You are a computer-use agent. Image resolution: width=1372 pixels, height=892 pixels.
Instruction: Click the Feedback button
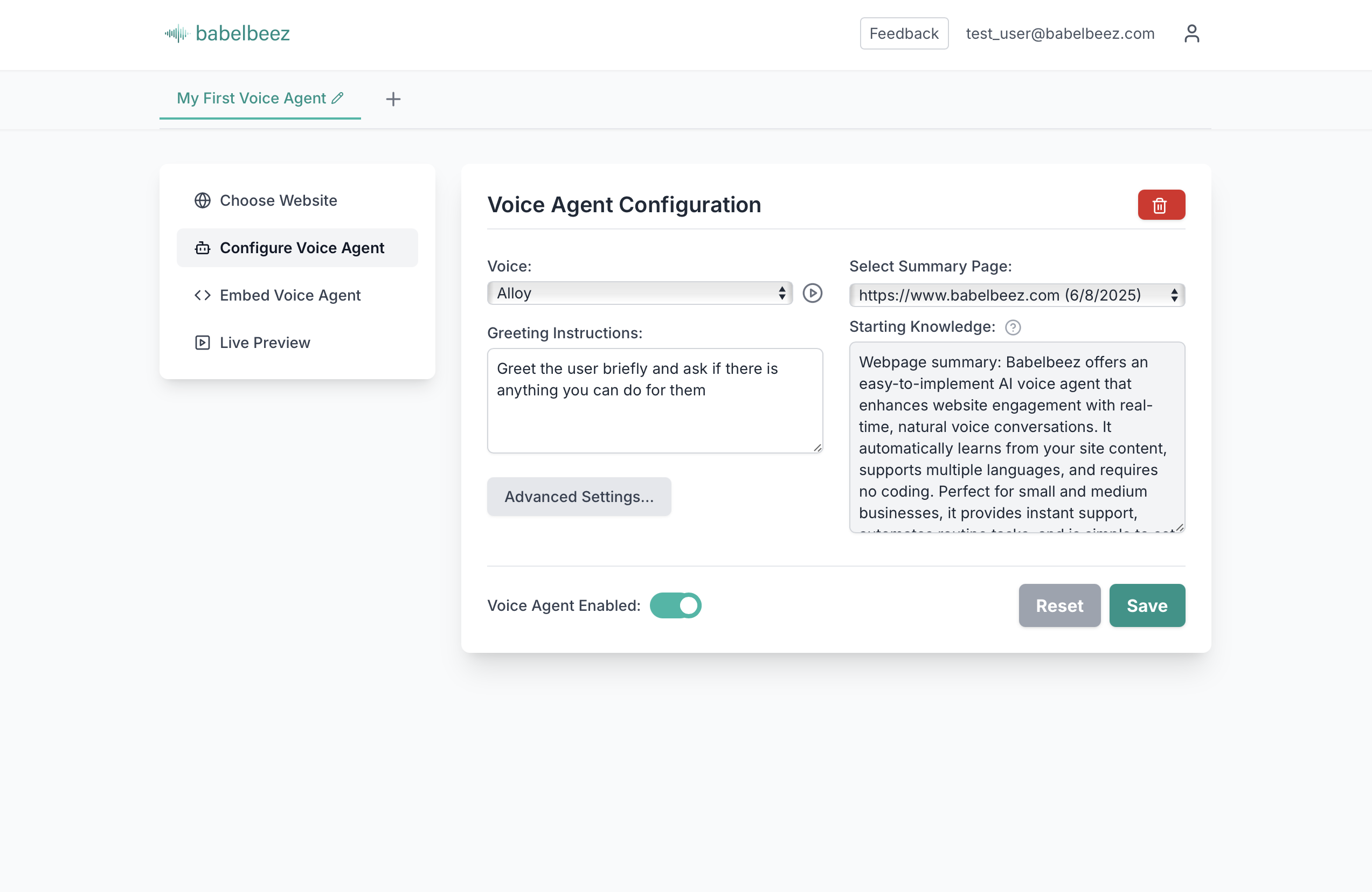tap(904, 33)
